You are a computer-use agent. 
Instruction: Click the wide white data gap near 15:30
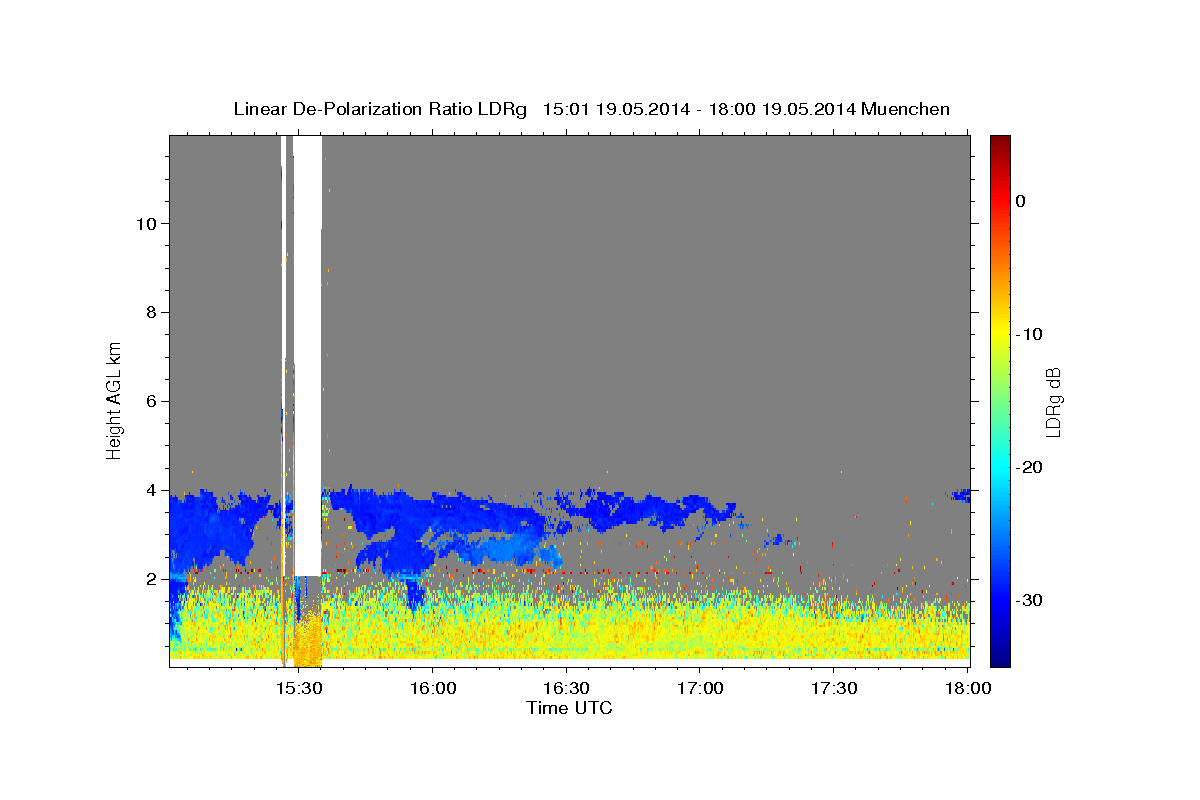point(308,355)
